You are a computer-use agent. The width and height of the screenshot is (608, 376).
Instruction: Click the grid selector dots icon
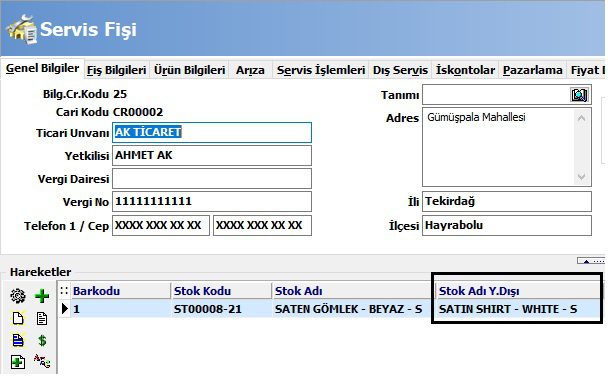pyautogui.click(x=64, y=291)
